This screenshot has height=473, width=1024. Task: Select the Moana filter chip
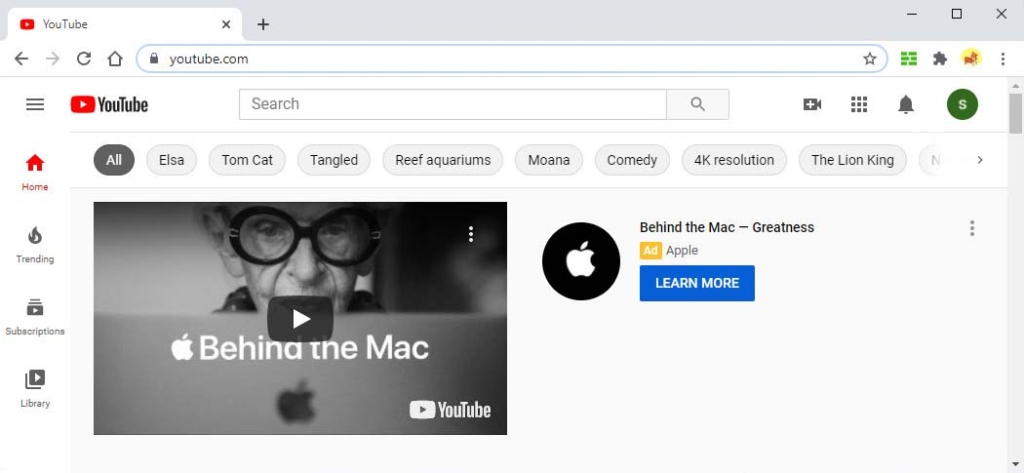(x=549, y=160)
